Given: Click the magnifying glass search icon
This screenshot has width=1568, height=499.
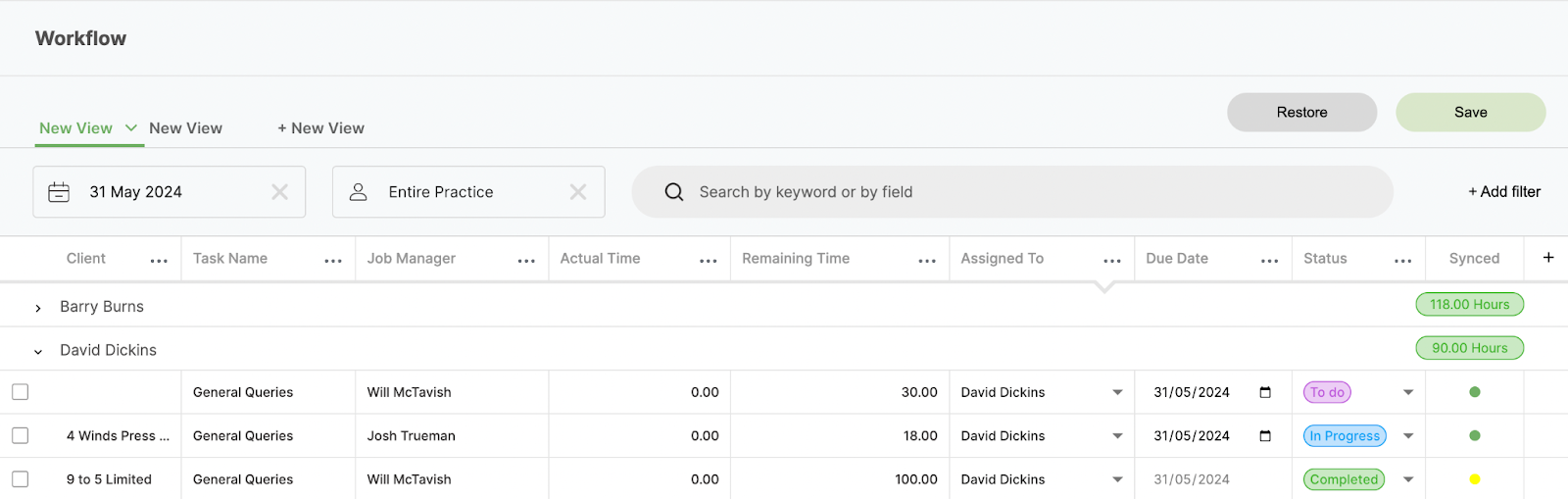Looking at the screenshot, I should [x=674, y=192].
